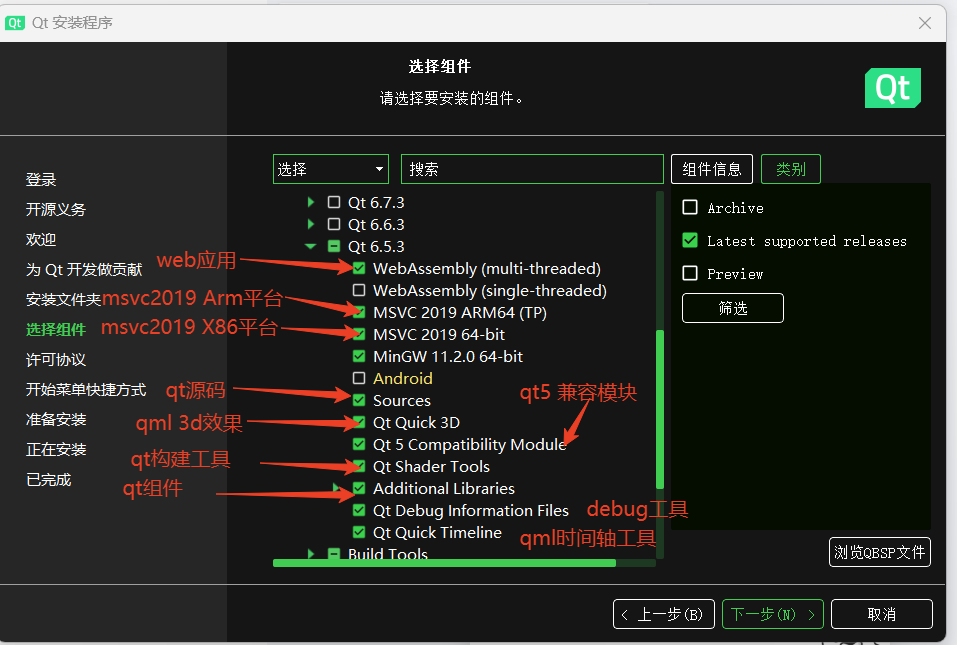The image size is (957, 645).
Task: Click the 取消 cancel button
Action: point(881,614)
